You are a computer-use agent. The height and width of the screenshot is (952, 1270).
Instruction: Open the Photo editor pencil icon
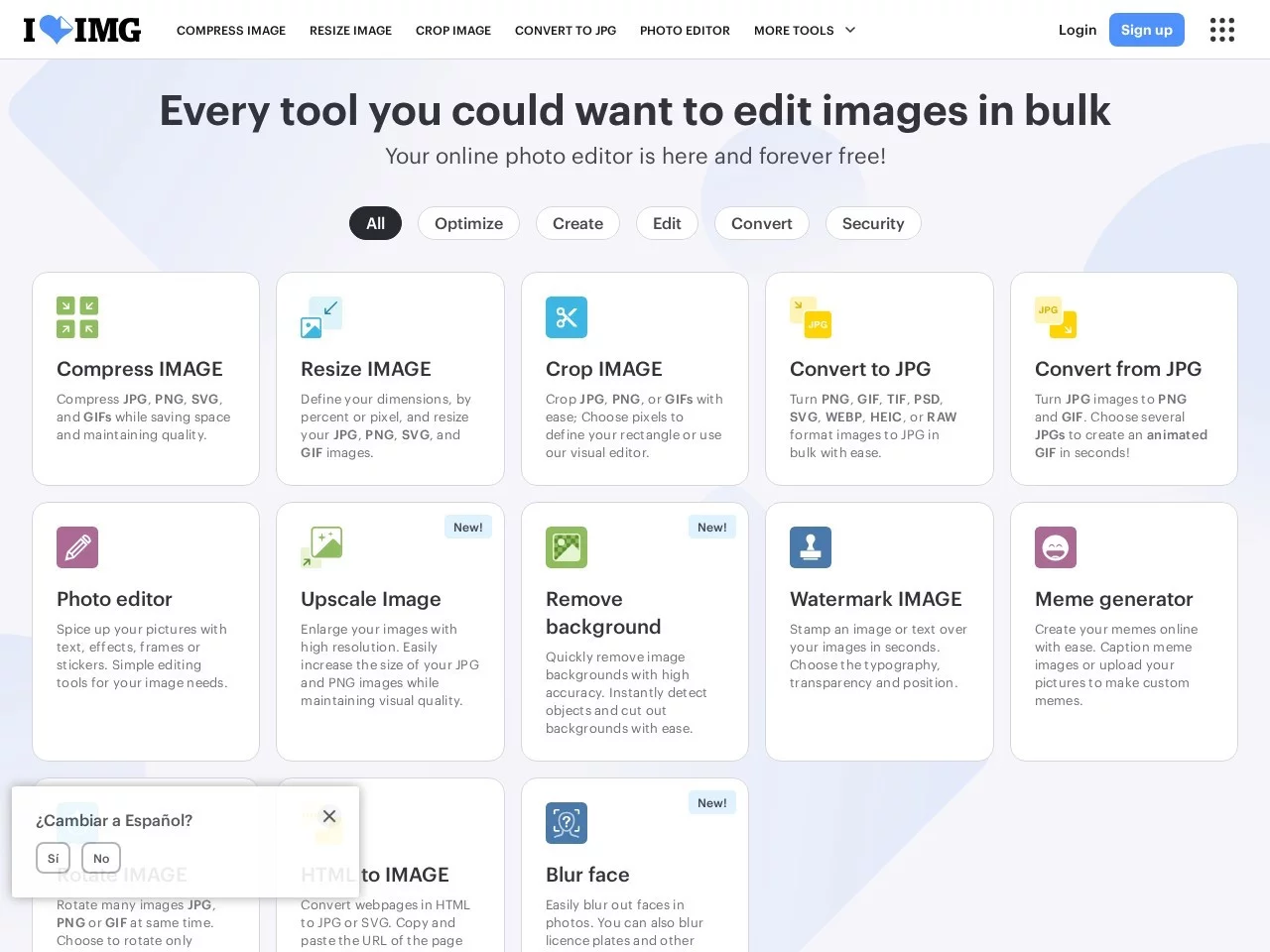pyautogui.click(x=77, y=547)
